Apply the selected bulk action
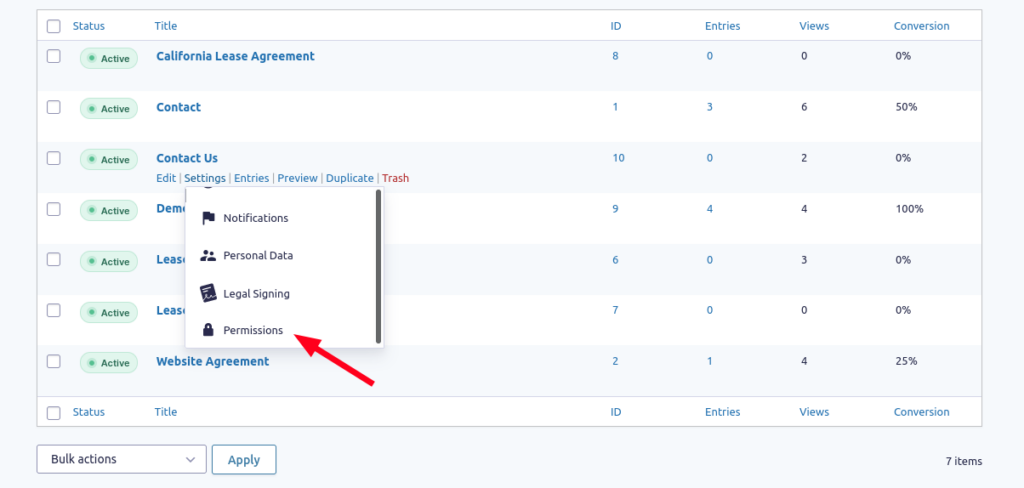Image resolution: width=1024 pixels, height=488 pixels. [244, 459]
